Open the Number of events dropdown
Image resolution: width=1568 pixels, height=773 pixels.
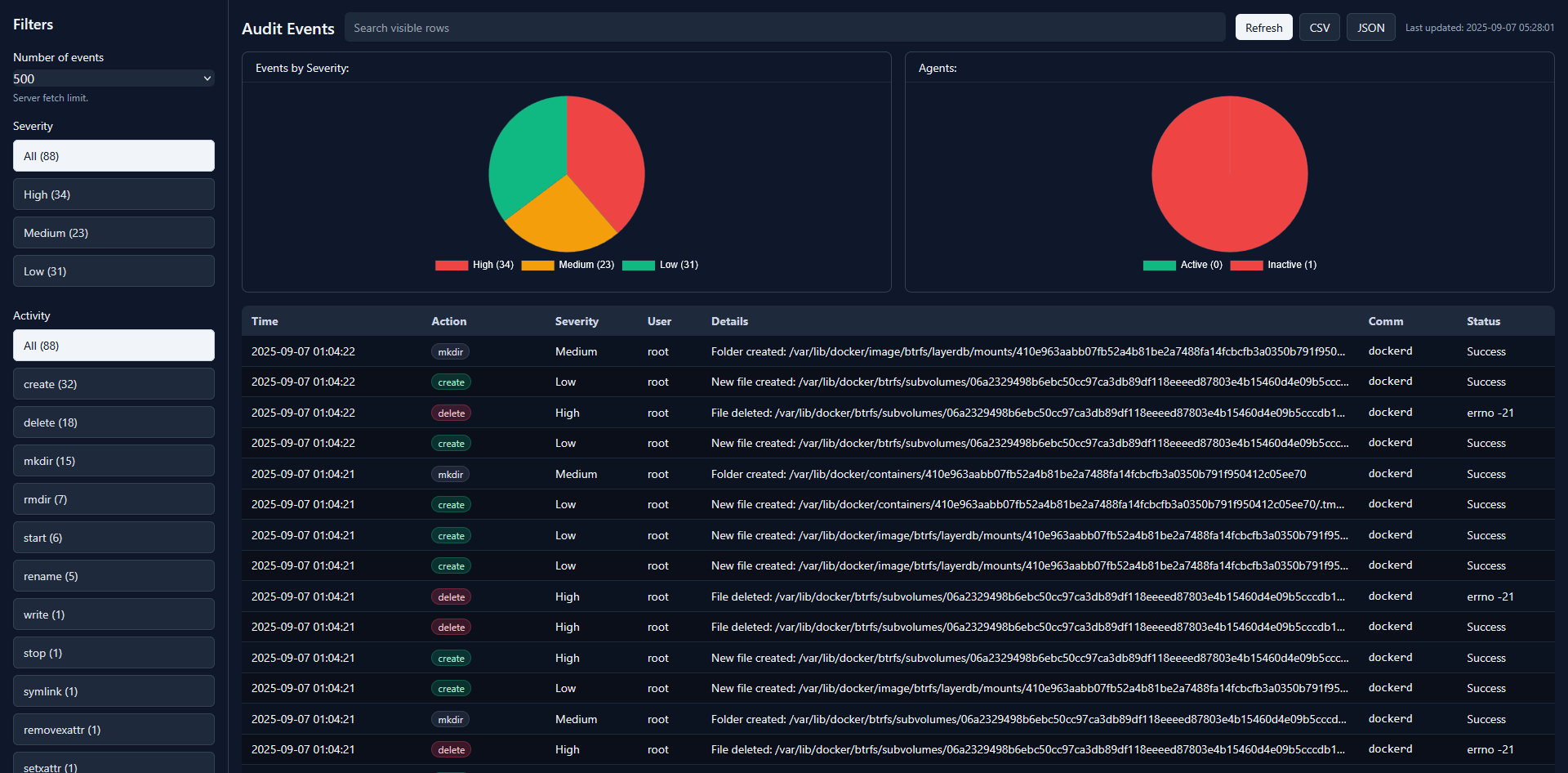pos(114,78)
